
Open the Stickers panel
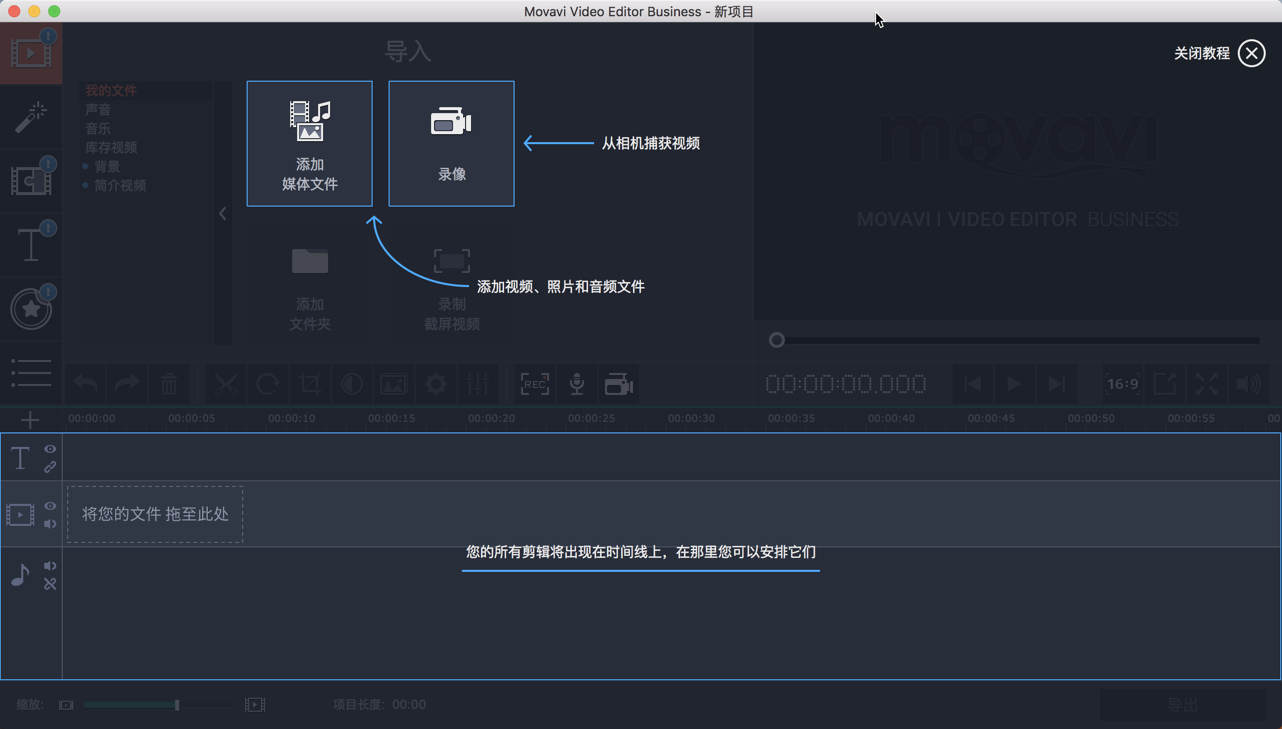click(x=31, y=308)
